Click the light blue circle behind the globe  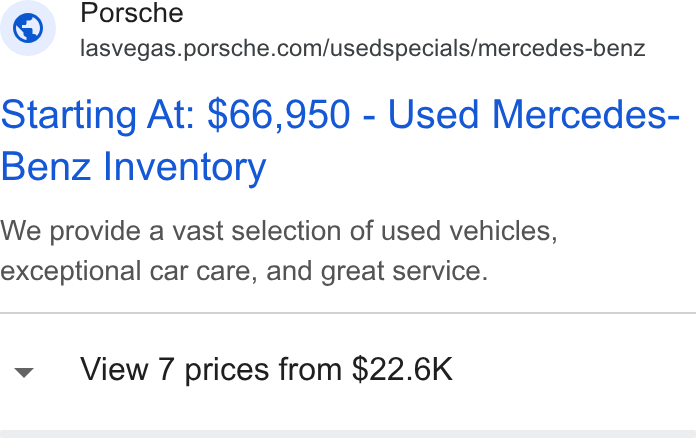tap(28, 28)
